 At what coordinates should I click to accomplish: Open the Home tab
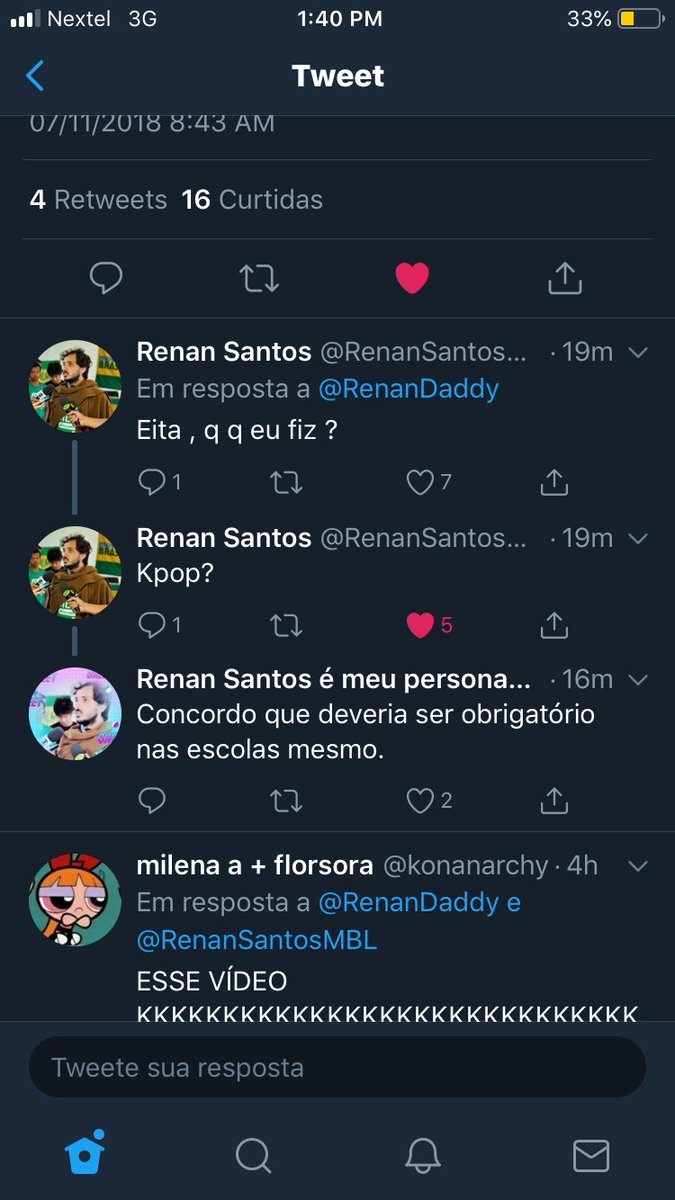click(x=86, y=1155)
